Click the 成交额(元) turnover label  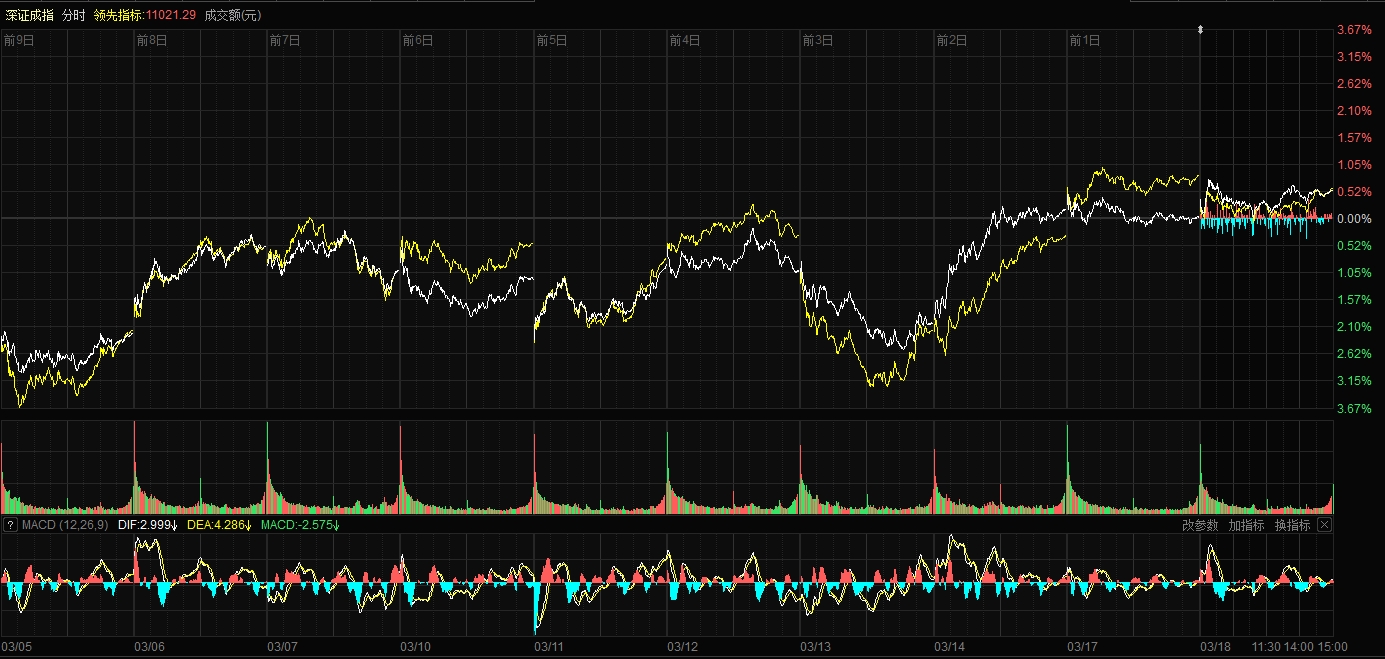click(x=233, y=15)
